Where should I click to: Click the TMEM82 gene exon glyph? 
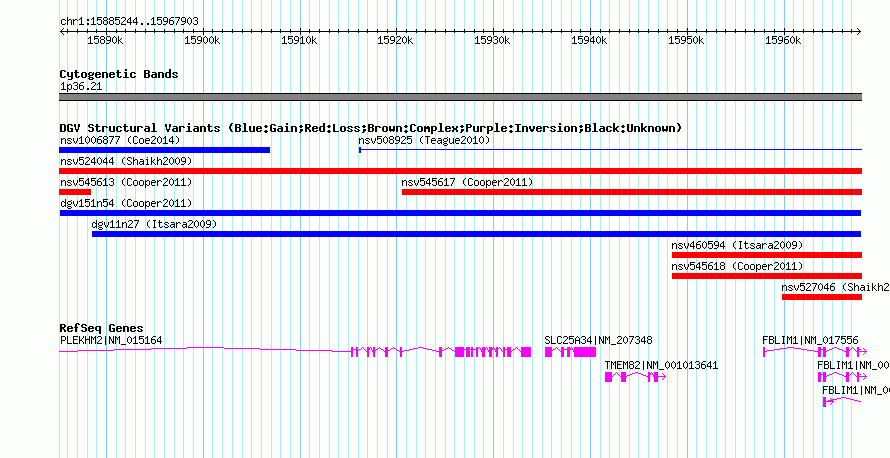(635, 377)
